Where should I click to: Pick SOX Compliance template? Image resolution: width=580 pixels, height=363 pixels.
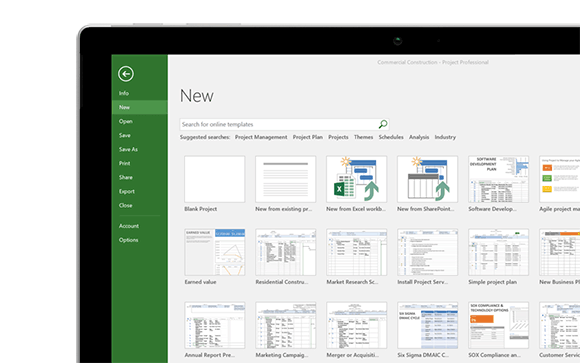498,325
